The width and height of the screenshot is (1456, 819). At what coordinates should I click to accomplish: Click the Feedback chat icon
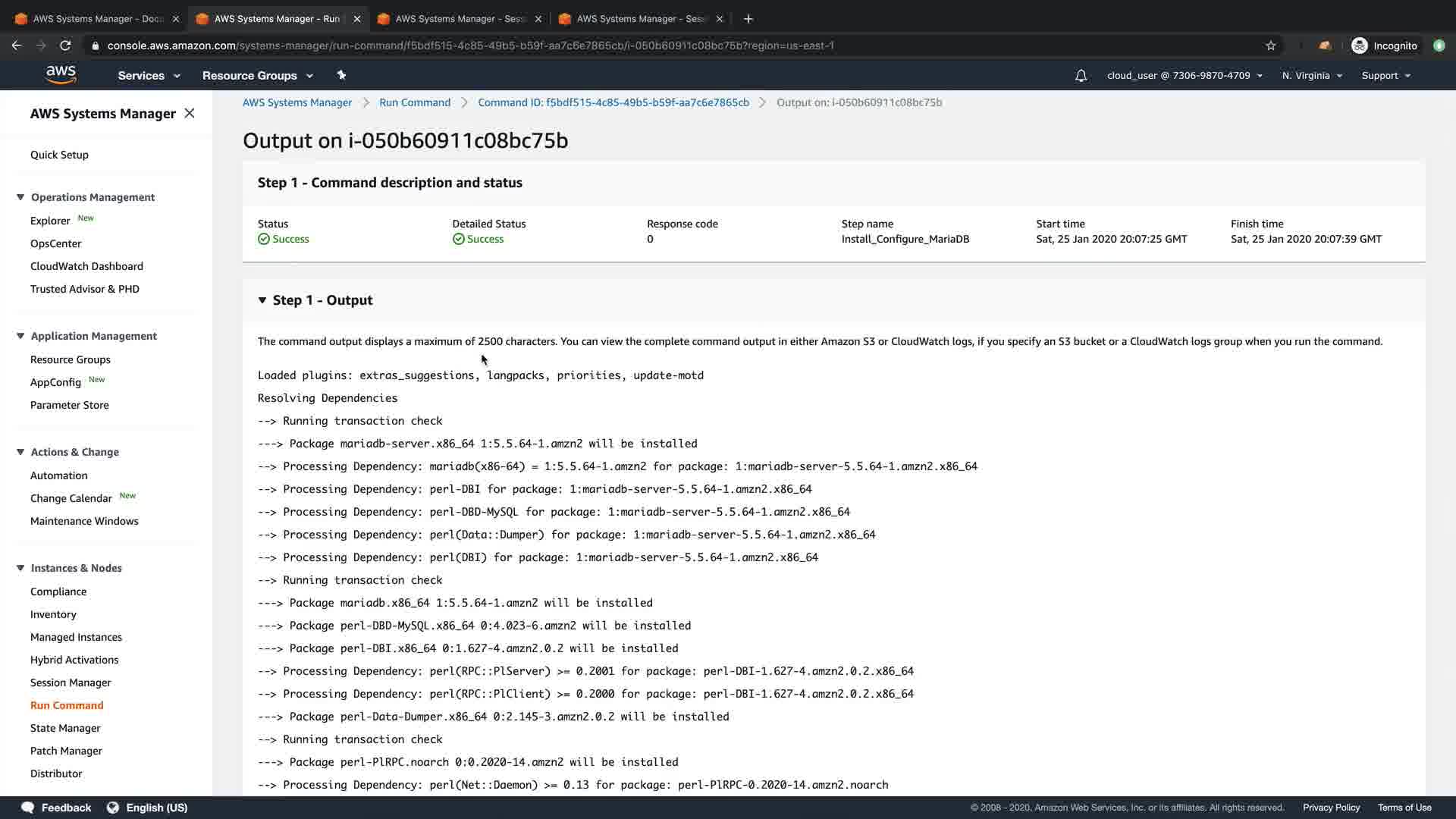pos(28,808)
